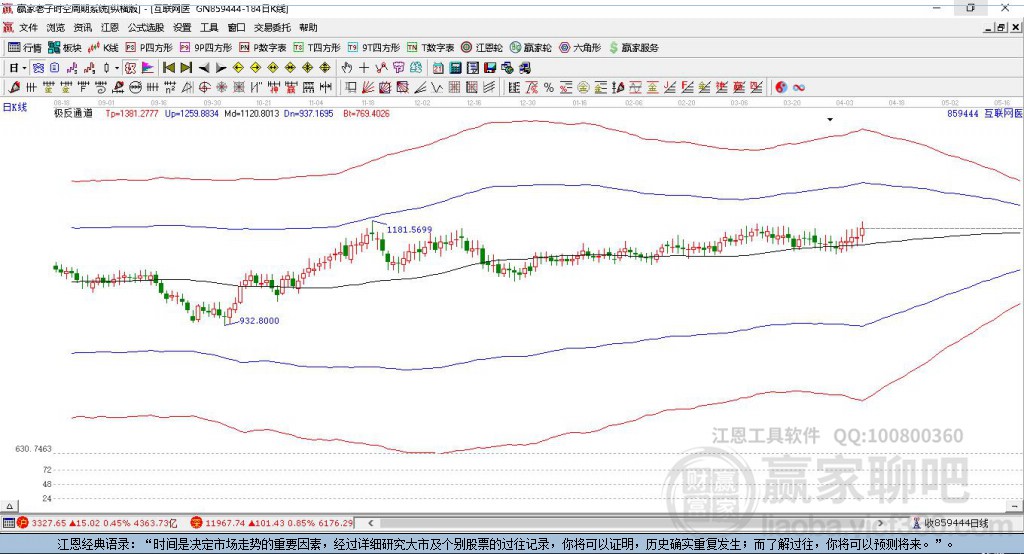Viewport: 1024px width, 554px height.
Task: Click the 859444 互联网医 stock label
Action: (x=984, y=113)
